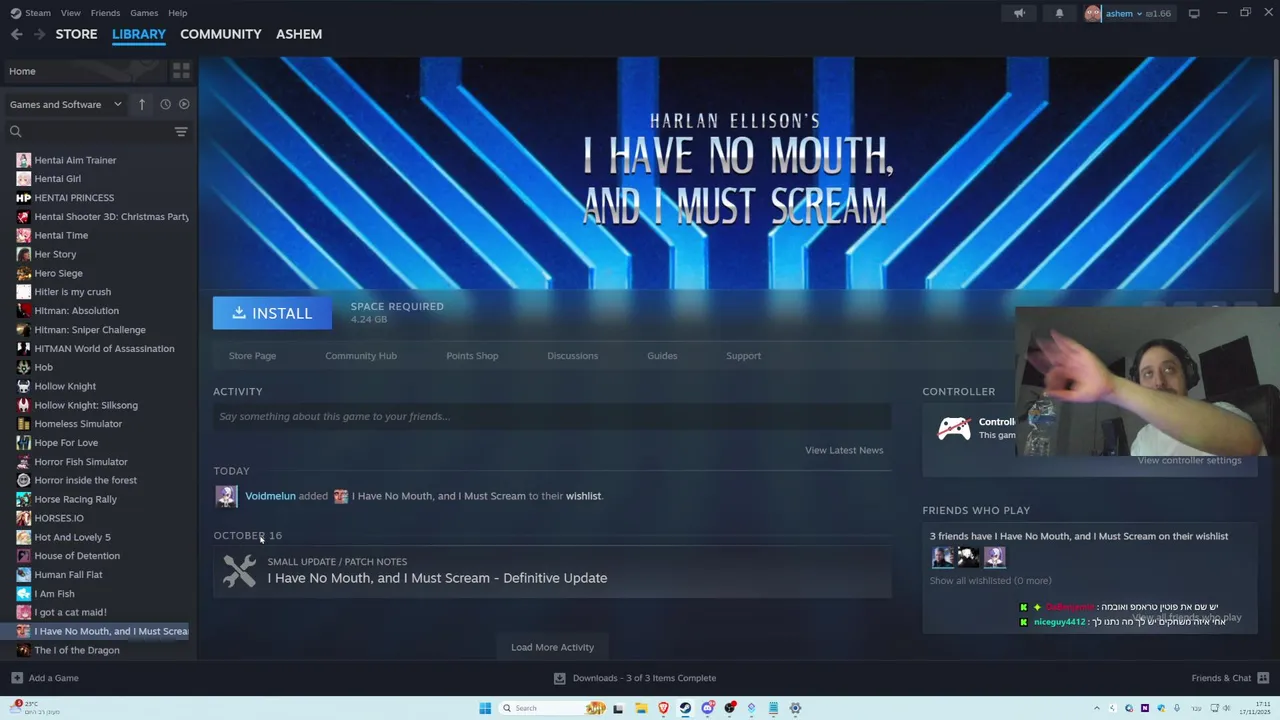
Task: Toggle sort by recent activity clock icon
Action: point(165,104)
